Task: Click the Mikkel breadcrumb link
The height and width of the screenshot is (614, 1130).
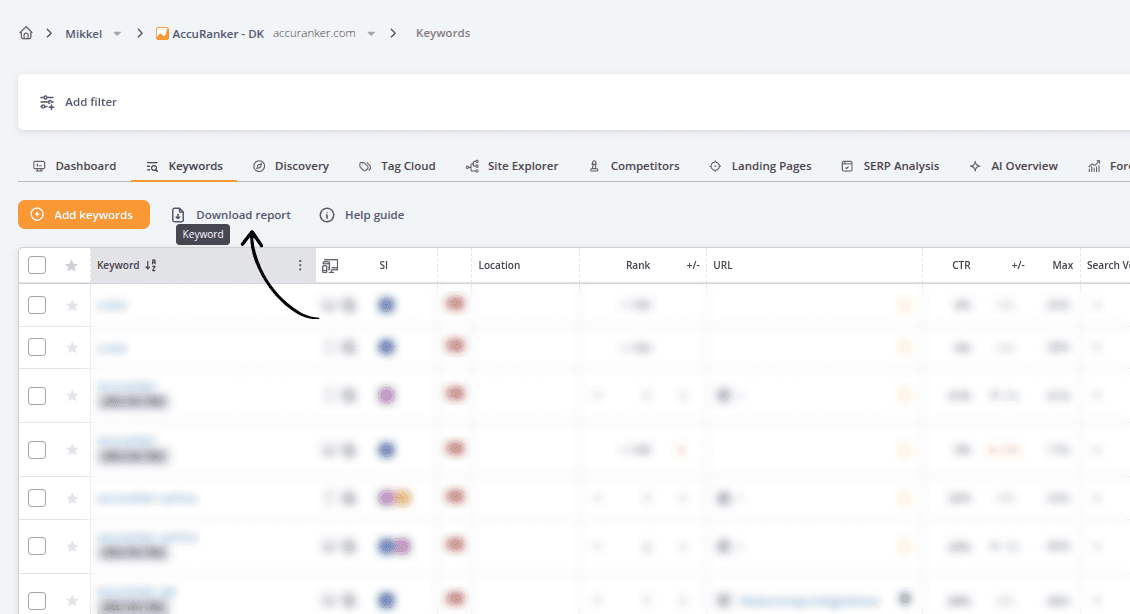Action: click(84, 34)
